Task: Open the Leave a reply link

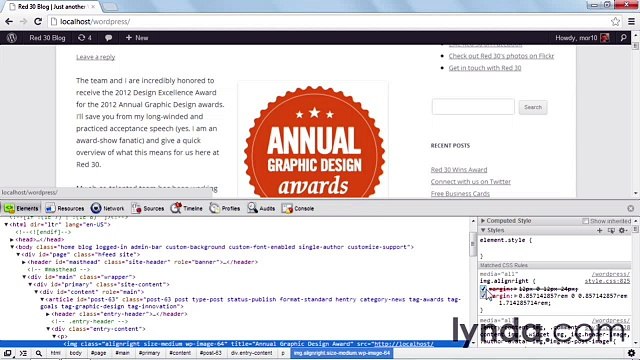Action: point(96,57)
